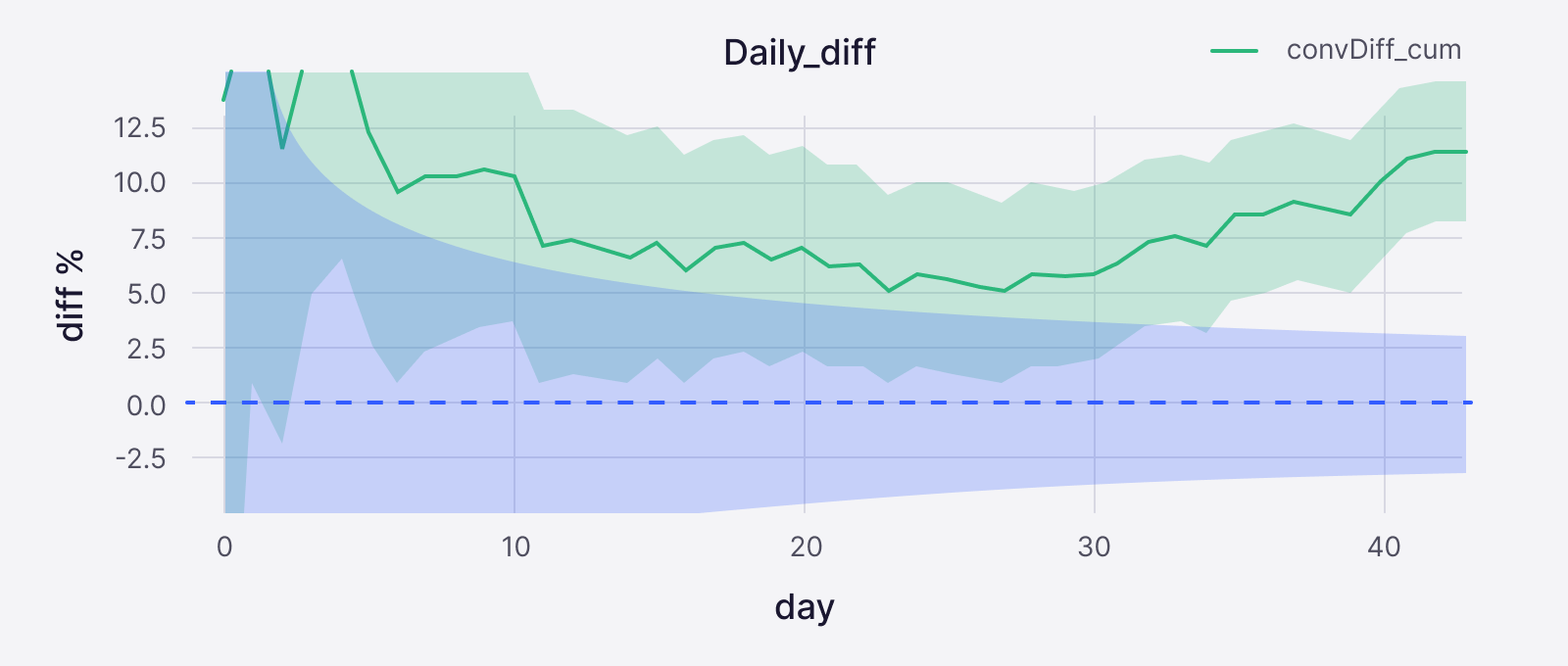Click the y-axis tick label -2.5
This screenshot has height=666, width=1568.
tap(140, 458)
